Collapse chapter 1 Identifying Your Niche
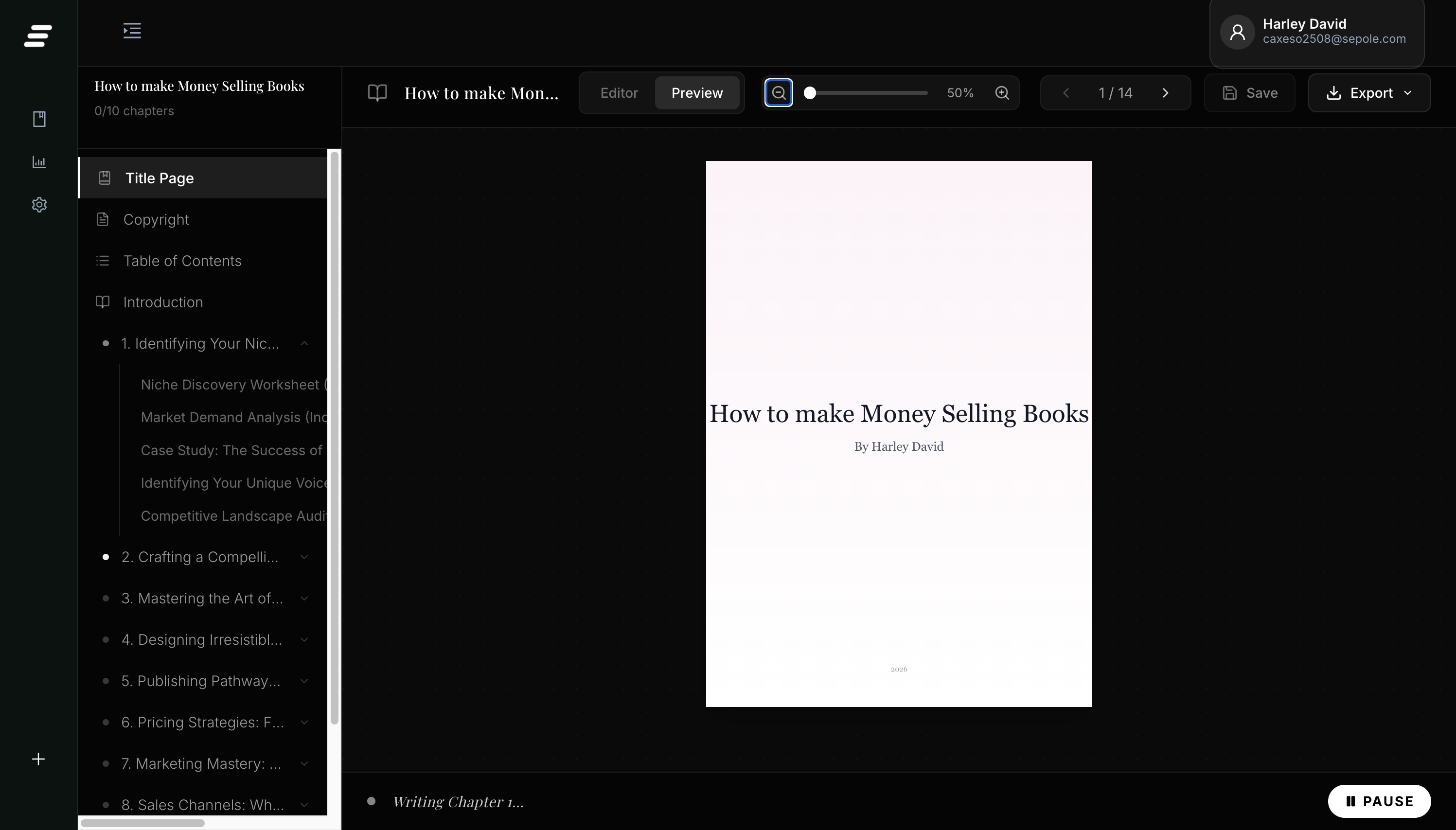 [304, 344]
